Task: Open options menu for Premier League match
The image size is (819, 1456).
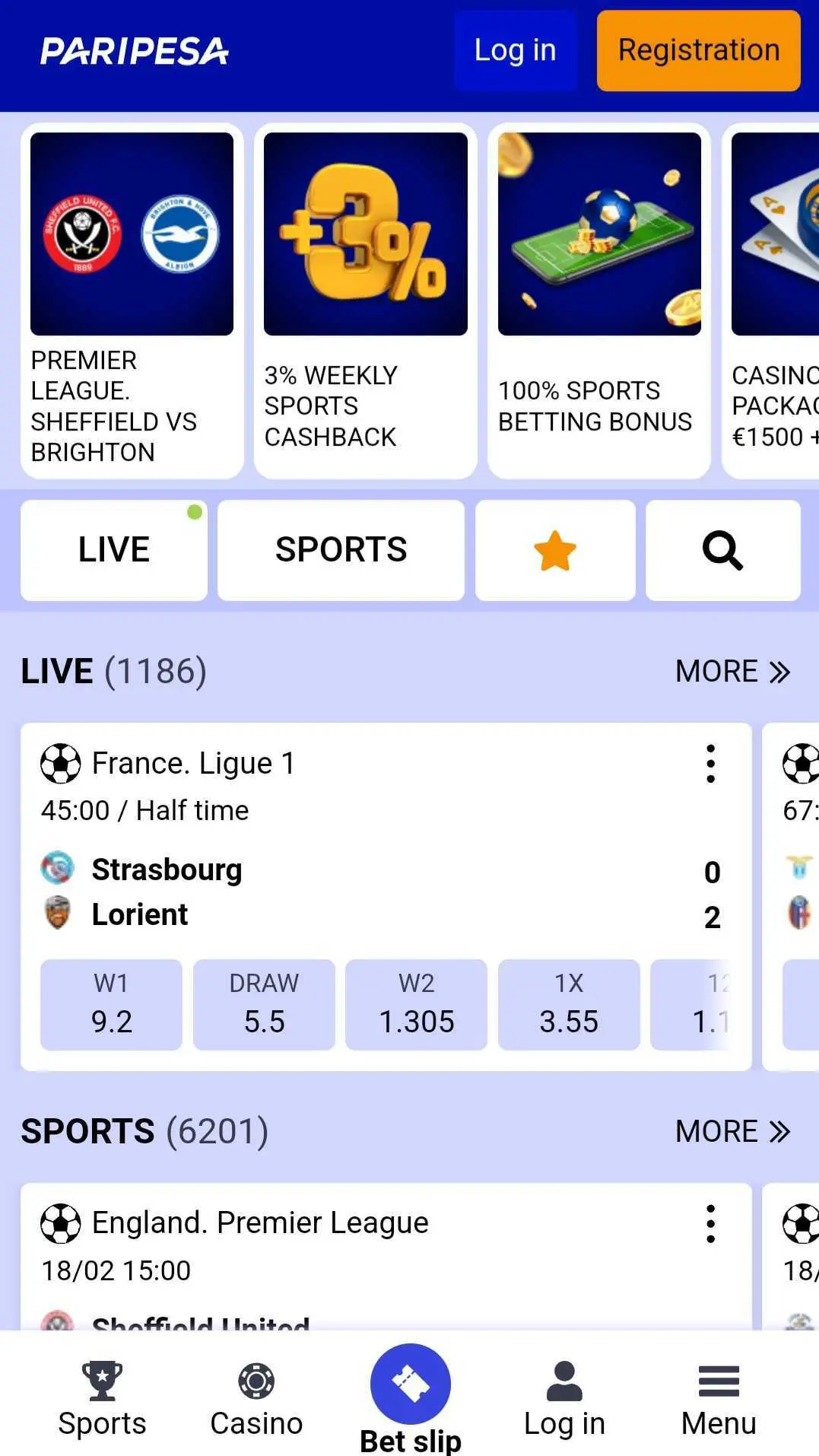Action: (710, 1224)
